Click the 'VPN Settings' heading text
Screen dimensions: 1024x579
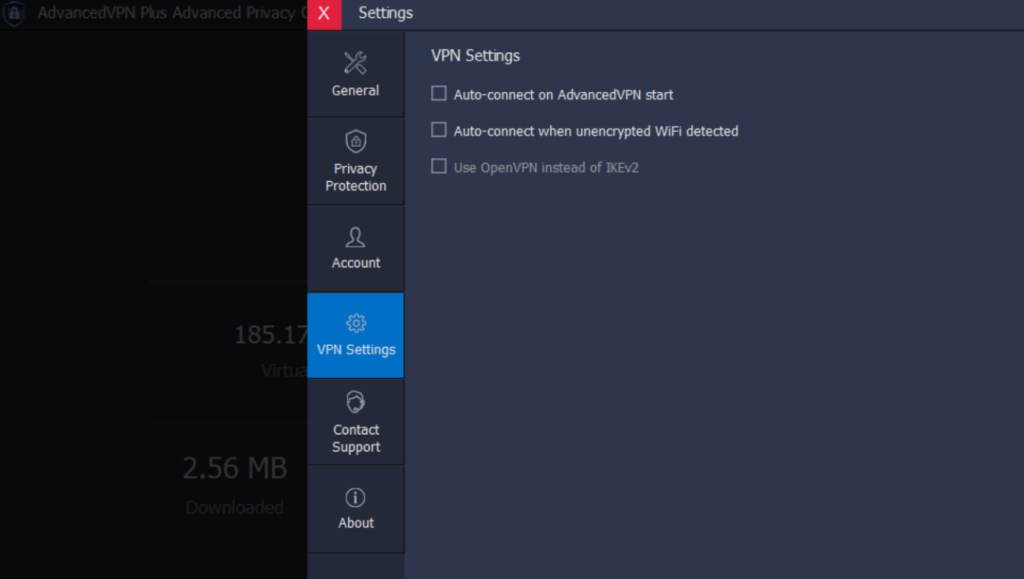(475, 55)
